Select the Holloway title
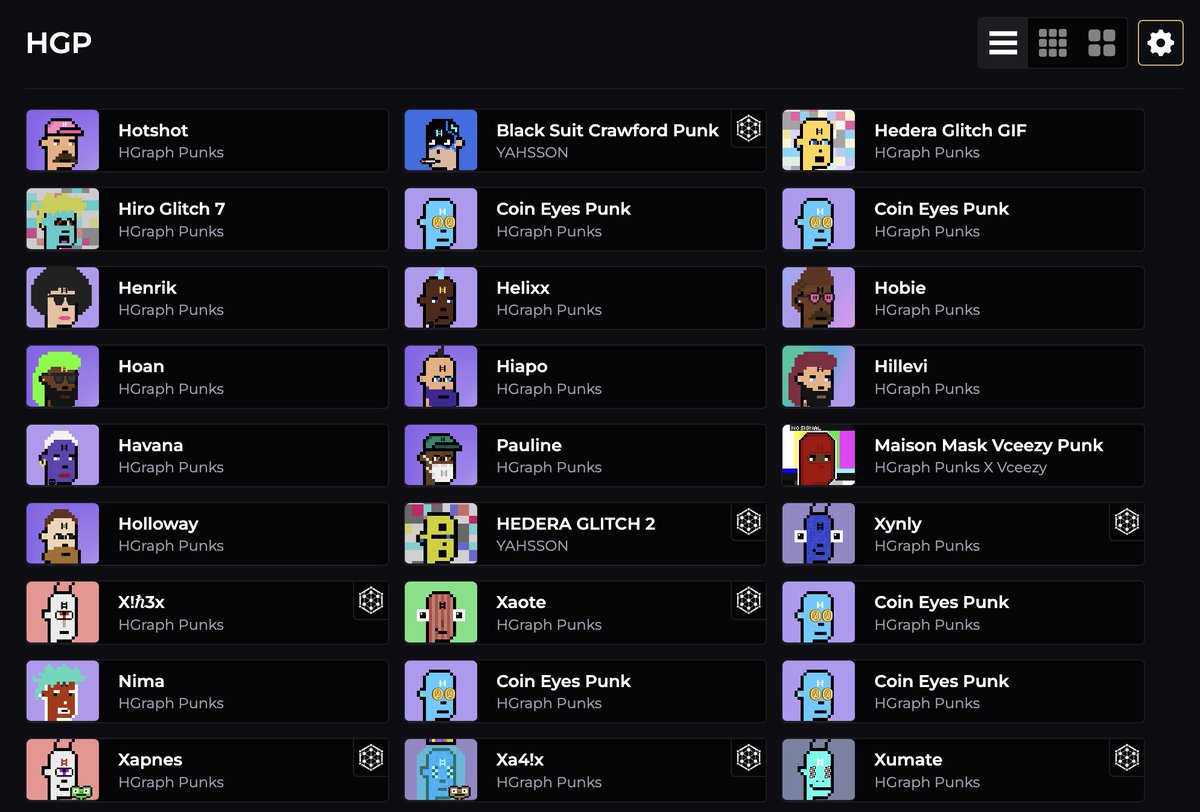The width and height of the screenshot is (1200, 812). click(158, 524)
